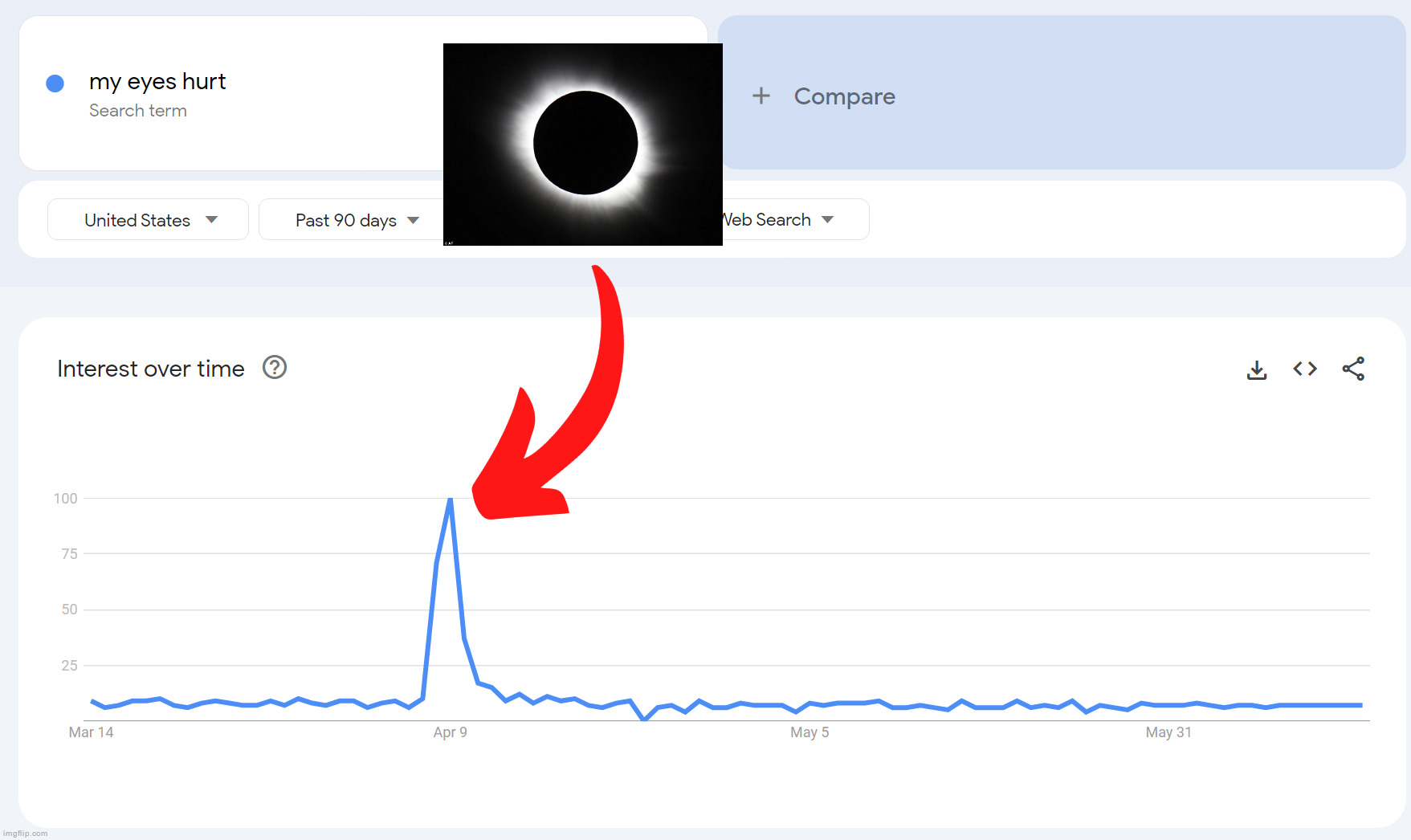Image resolution: width=1411 pixels, height=840 pixels.
Task: Edit the my eyes hurt search term
Action: tap(157, 82)
